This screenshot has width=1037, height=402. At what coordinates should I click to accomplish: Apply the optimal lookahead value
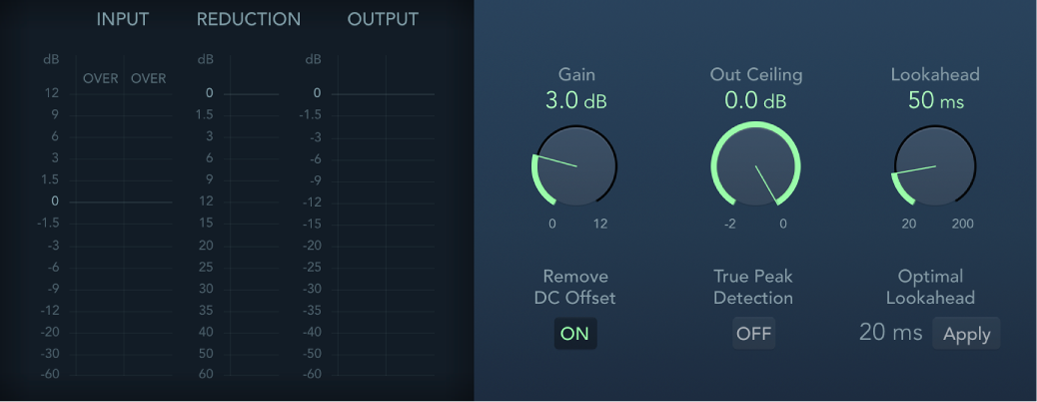[966, 334]
